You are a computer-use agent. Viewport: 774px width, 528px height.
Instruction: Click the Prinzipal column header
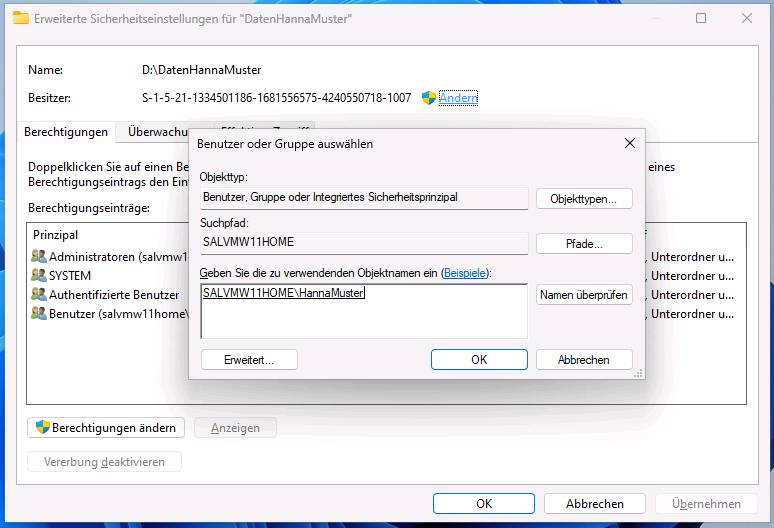click(x=55, y=235)
